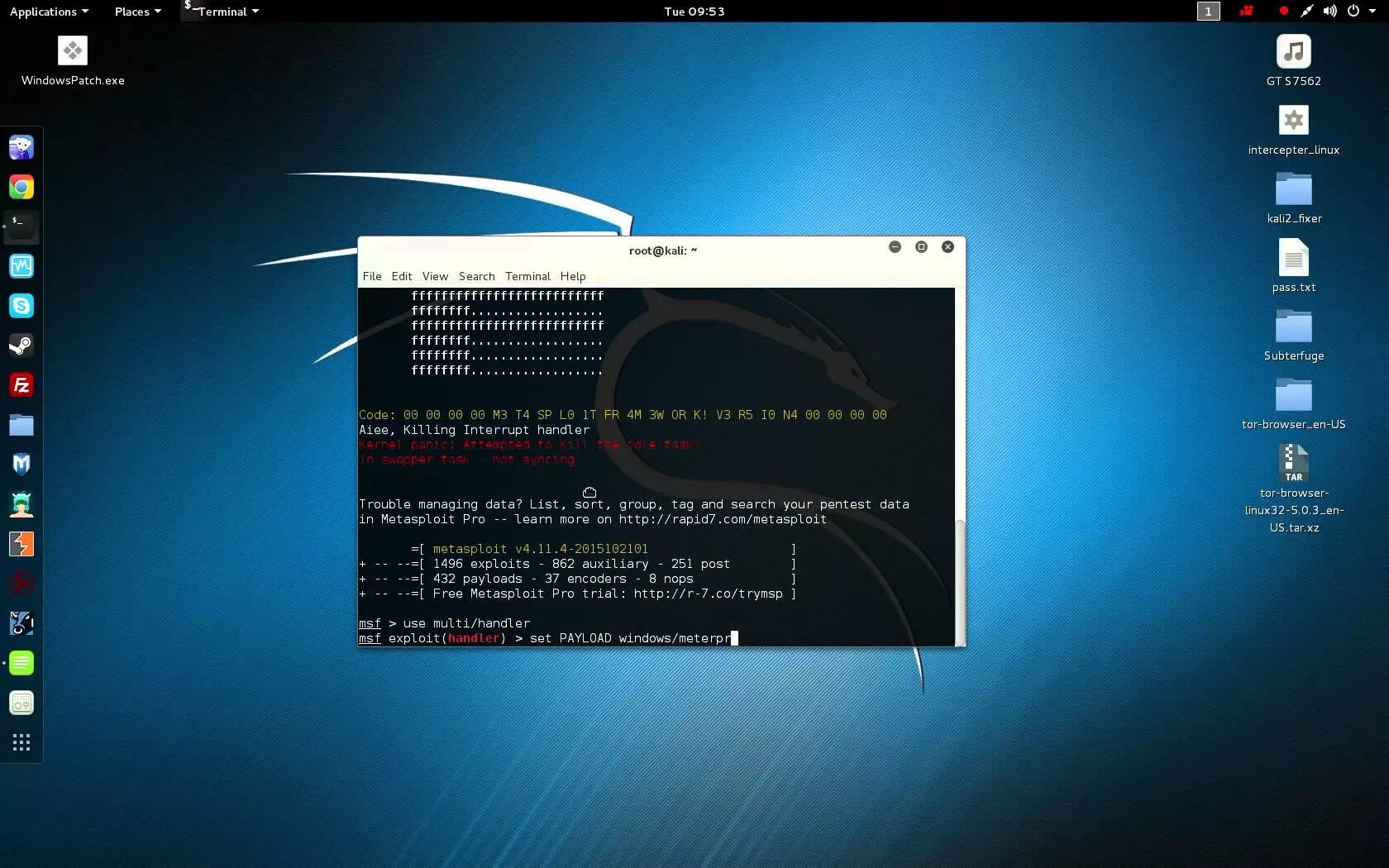Click the '432 payloads' stats line
Image resolution: width=1389 pixels, height=868 pixels.
coord(578,579)
